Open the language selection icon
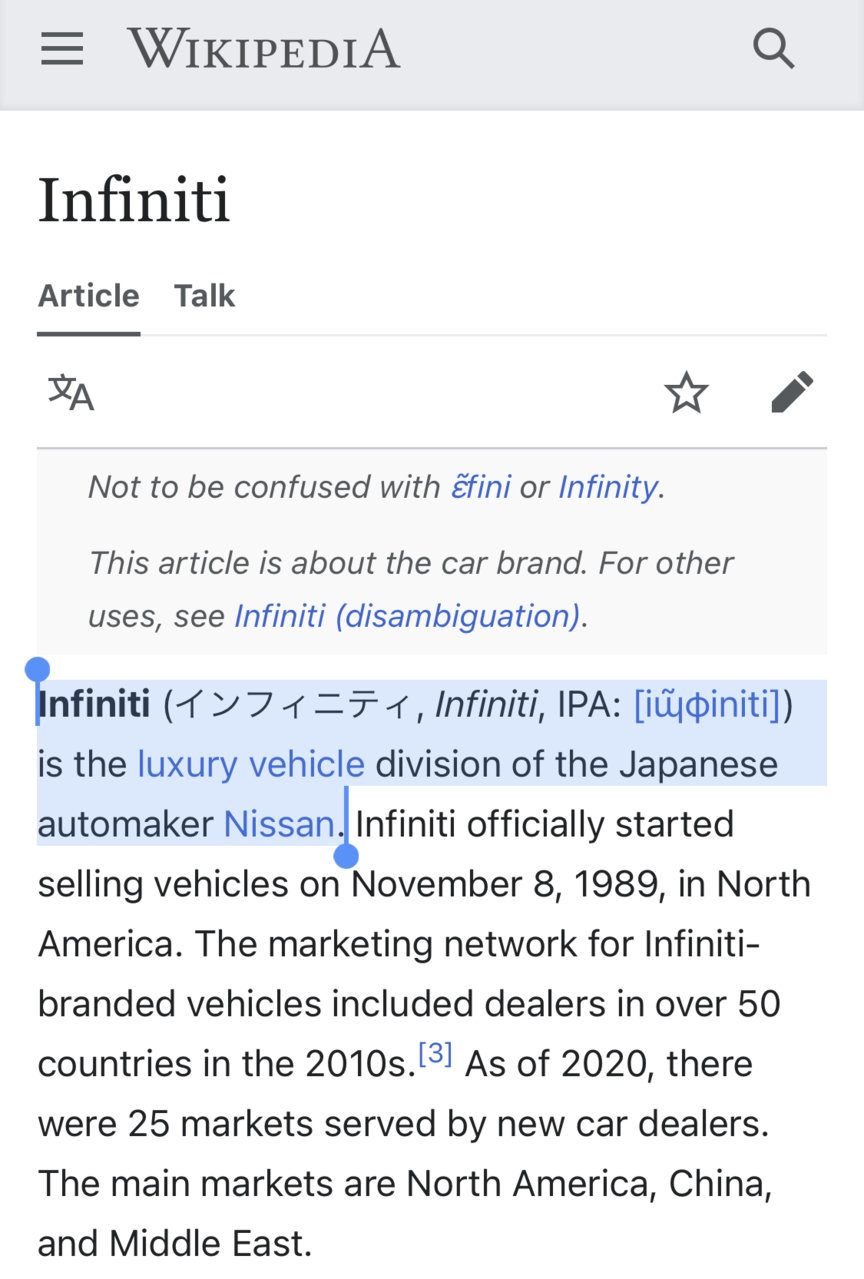Screen dimensions: 864x1279 [x=71, y=392]
